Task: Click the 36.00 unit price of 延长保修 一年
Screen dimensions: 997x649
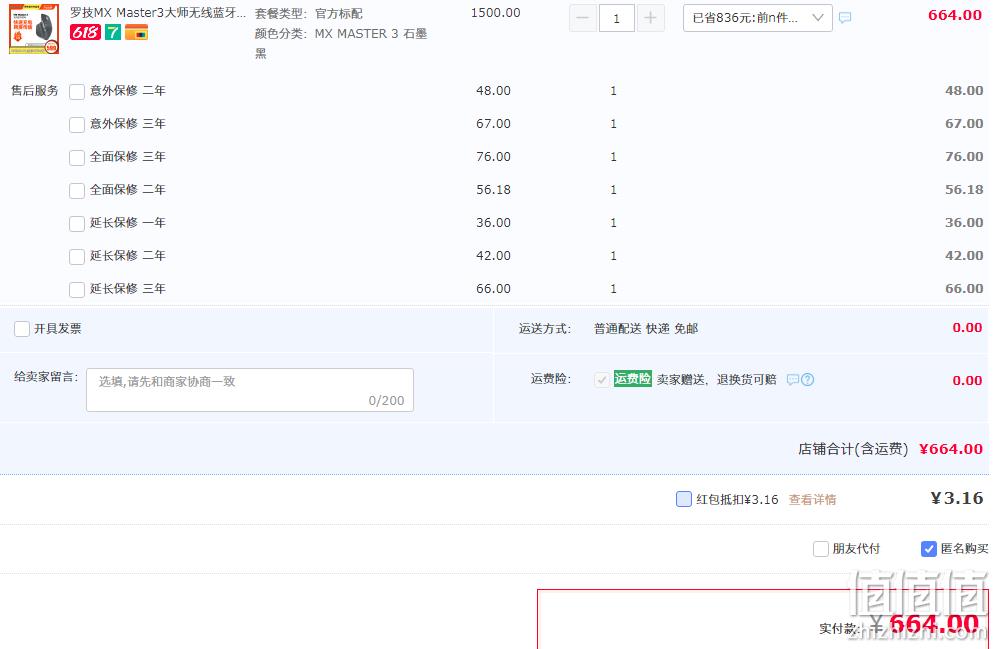Action: pos(493,222)
